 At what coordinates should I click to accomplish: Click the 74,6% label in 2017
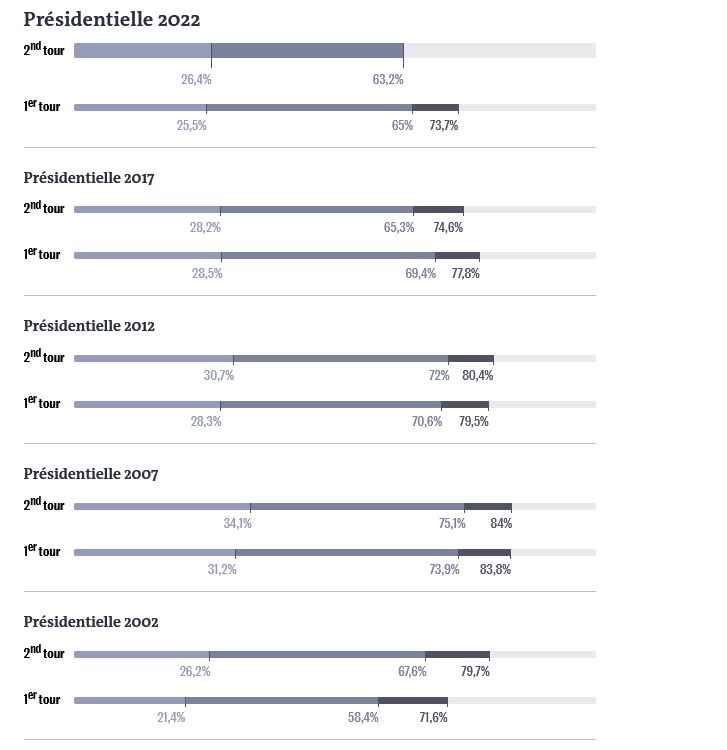click(x=448, y=228)
